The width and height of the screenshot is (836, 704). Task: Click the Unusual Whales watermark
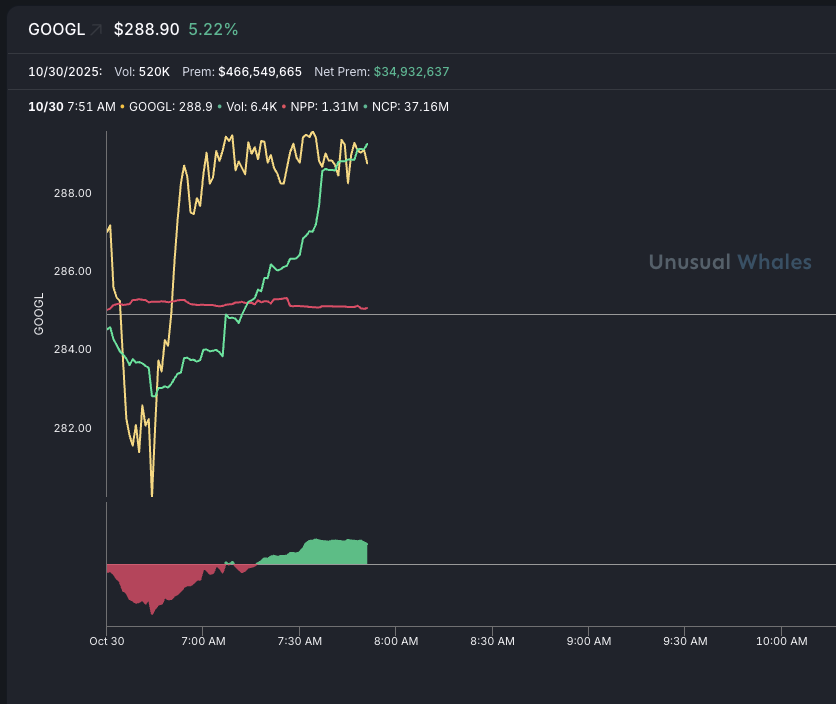[x=730, y=262]
